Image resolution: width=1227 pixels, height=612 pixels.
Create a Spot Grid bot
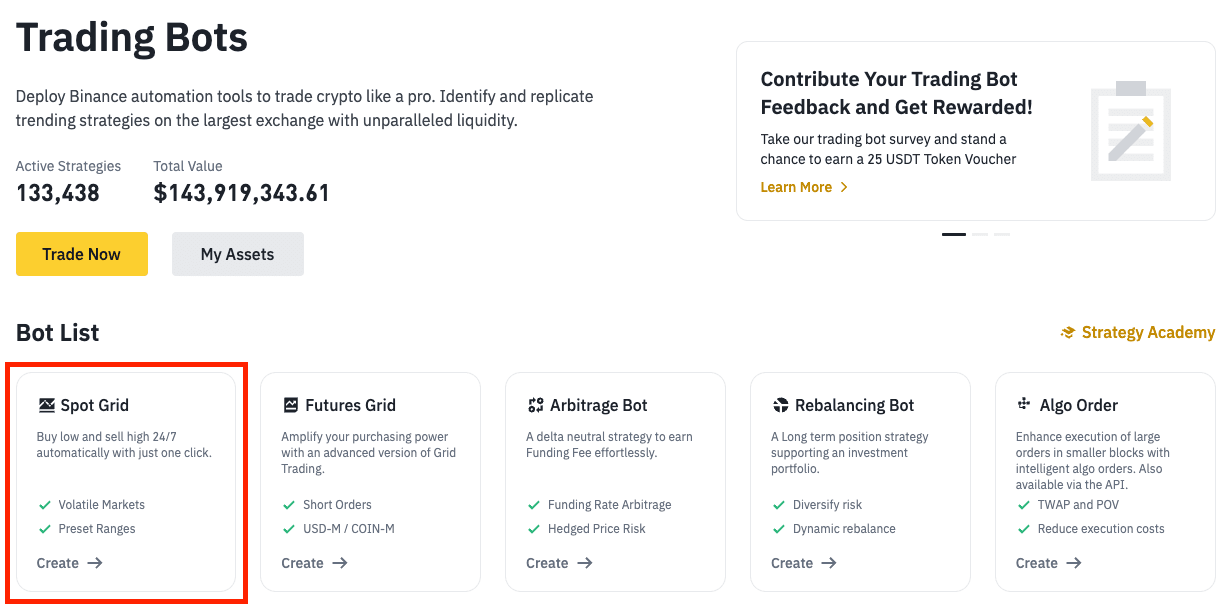point(69,563)
